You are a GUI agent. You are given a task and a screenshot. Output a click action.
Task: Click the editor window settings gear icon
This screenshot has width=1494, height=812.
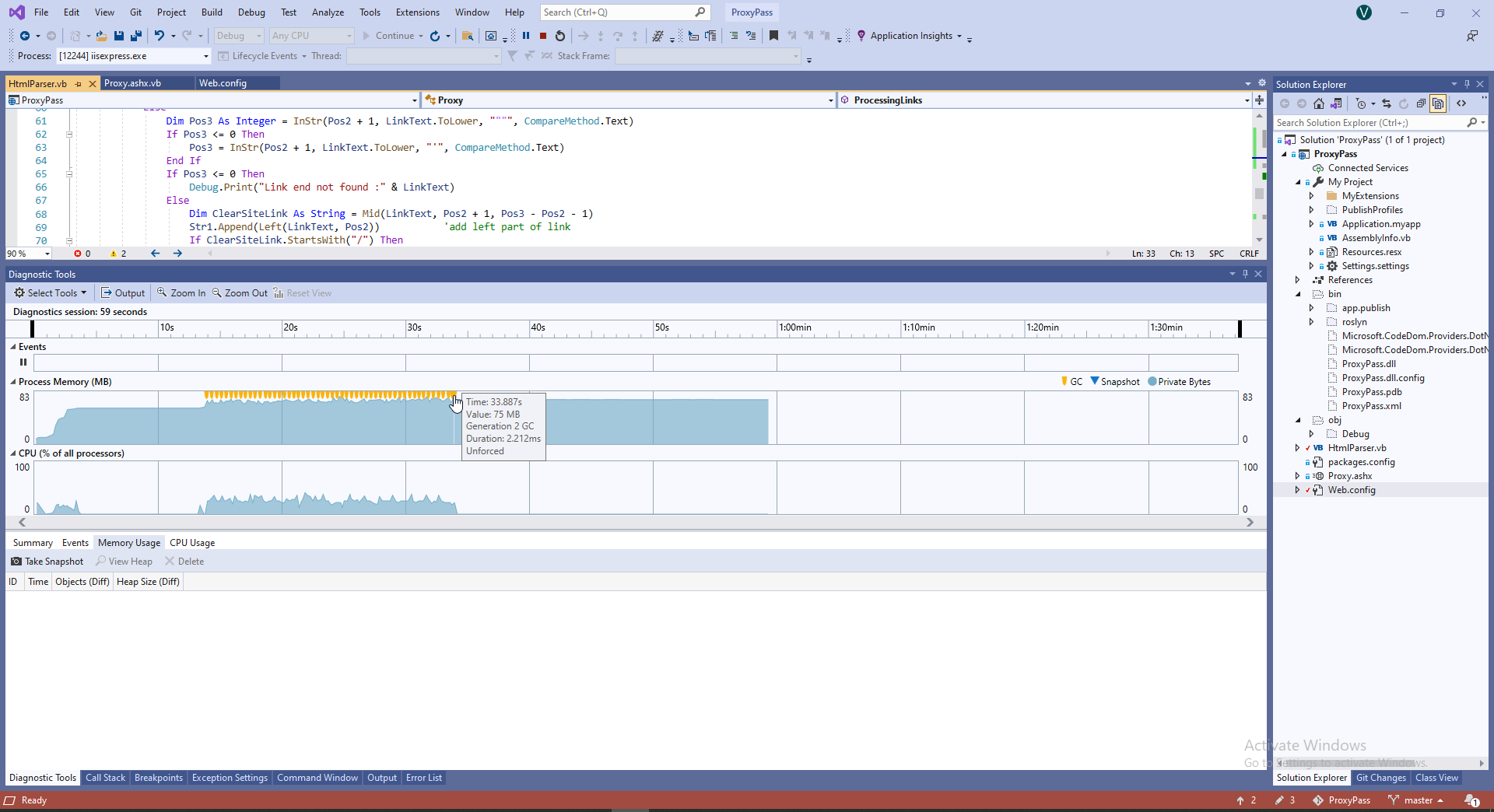tap(1262, 82)
